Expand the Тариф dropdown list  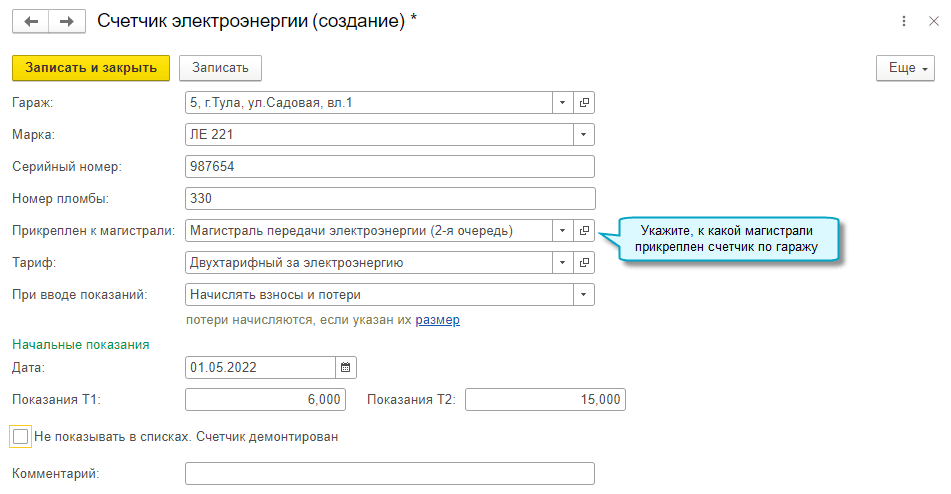(x=562, y=263)
